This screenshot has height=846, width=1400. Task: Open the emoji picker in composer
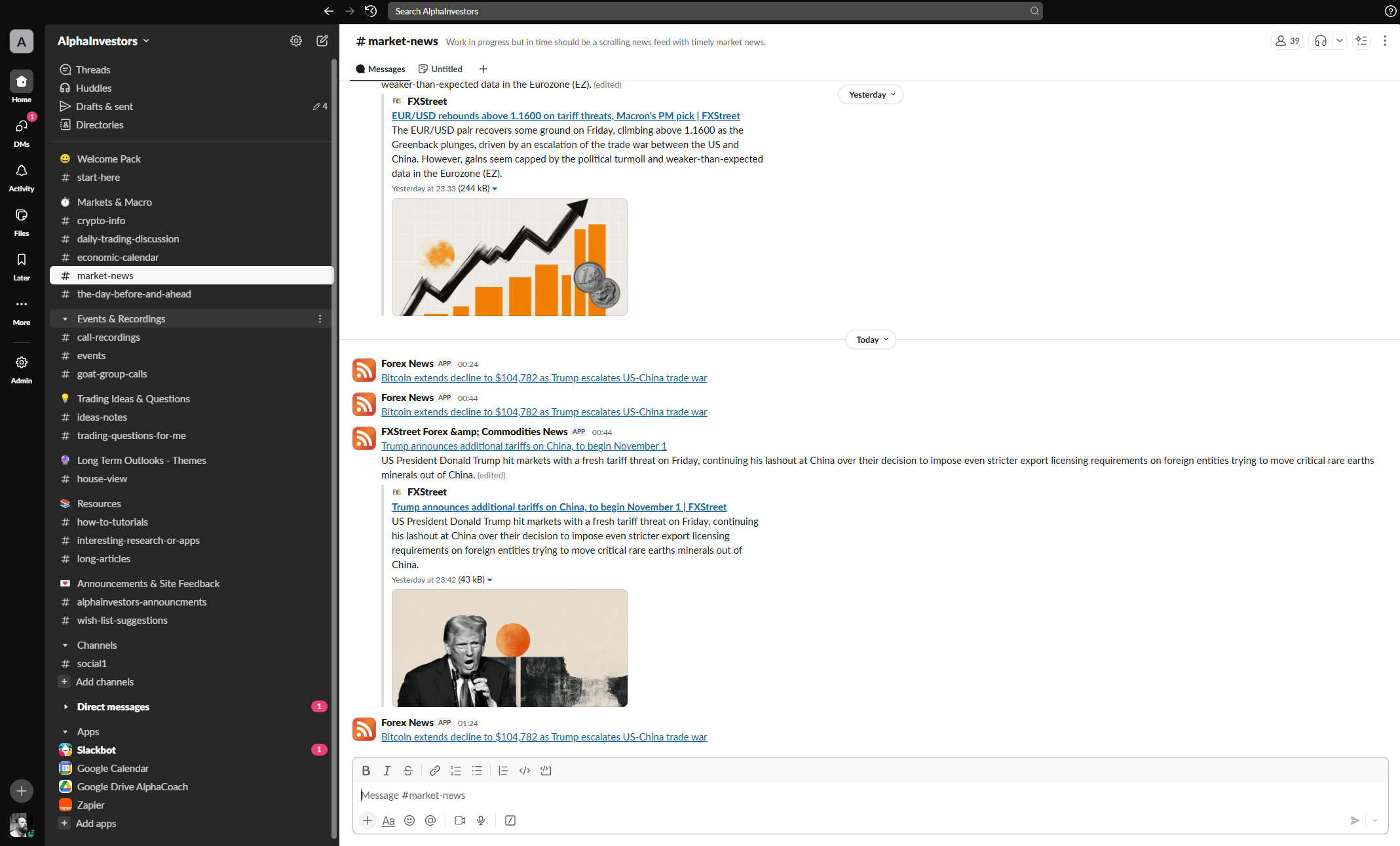coord(409,820)
